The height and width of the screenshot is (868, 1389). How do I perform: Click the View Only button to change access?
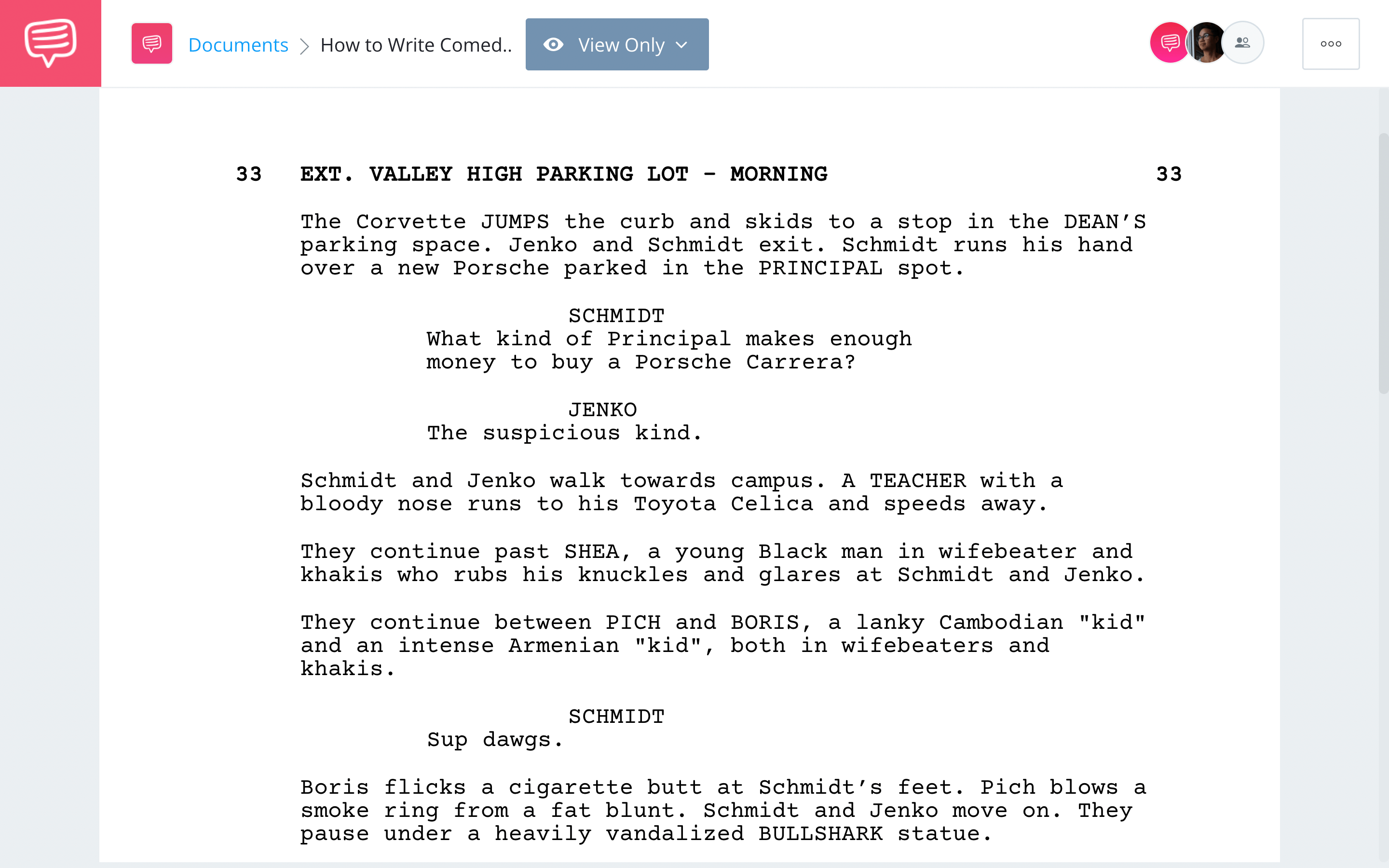coord(617,44)
